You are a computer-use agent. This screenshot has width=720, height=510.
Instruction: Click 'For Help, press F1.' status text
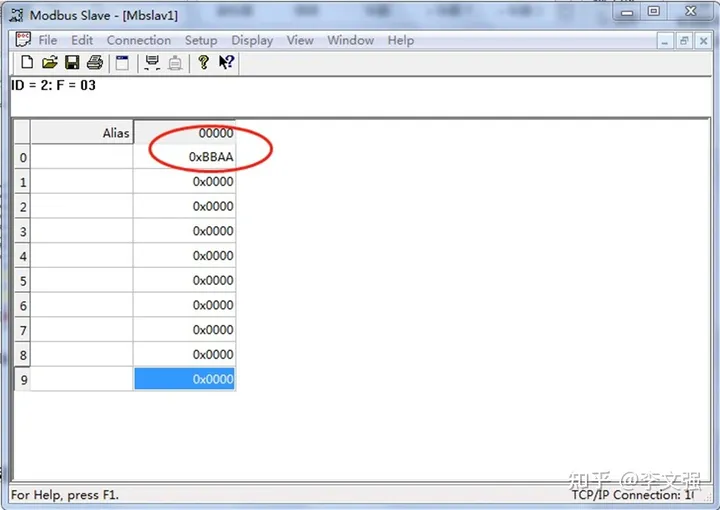(x=65, y=495)
